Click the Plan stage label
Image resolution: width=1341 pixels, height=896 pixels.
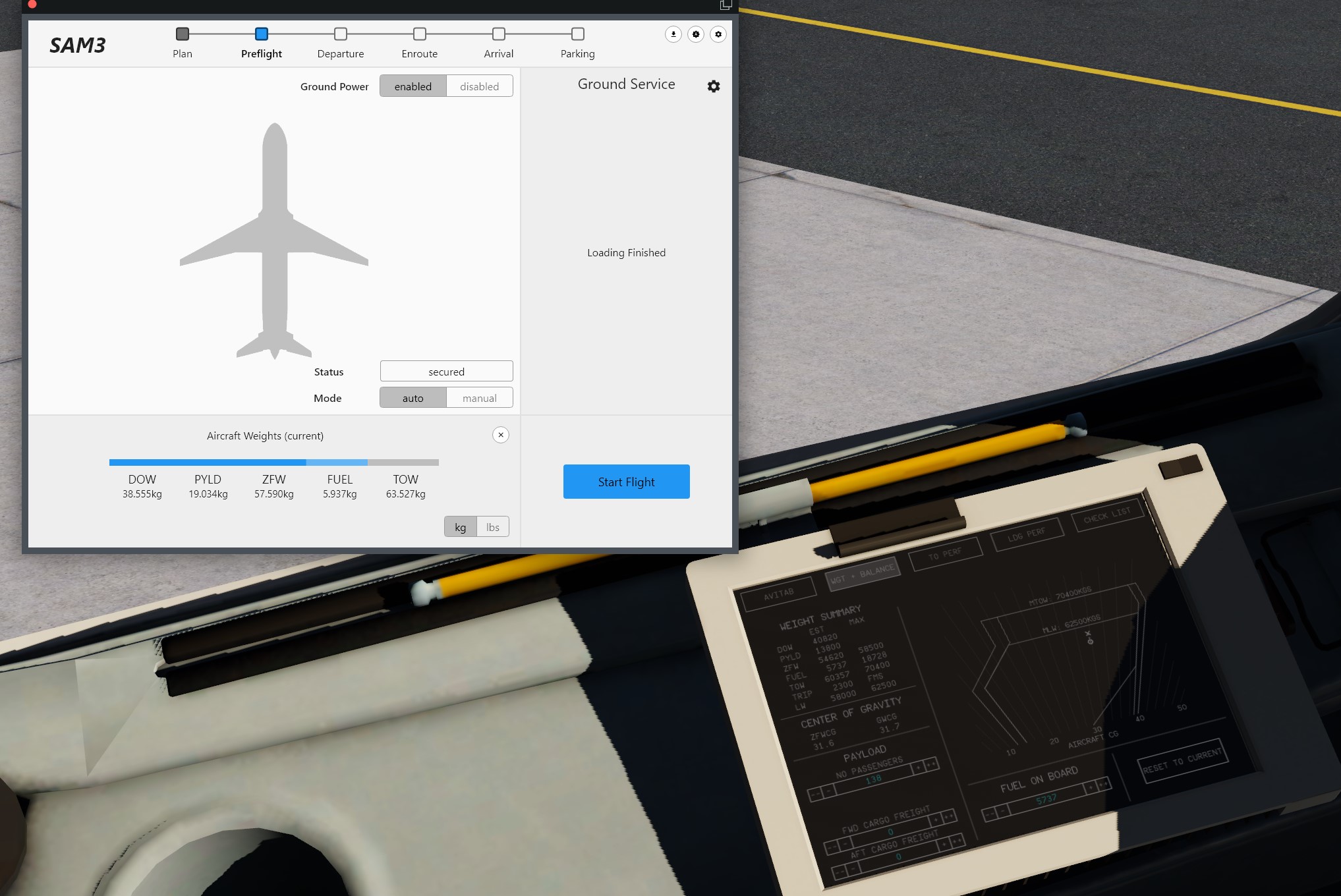point(183,54)
